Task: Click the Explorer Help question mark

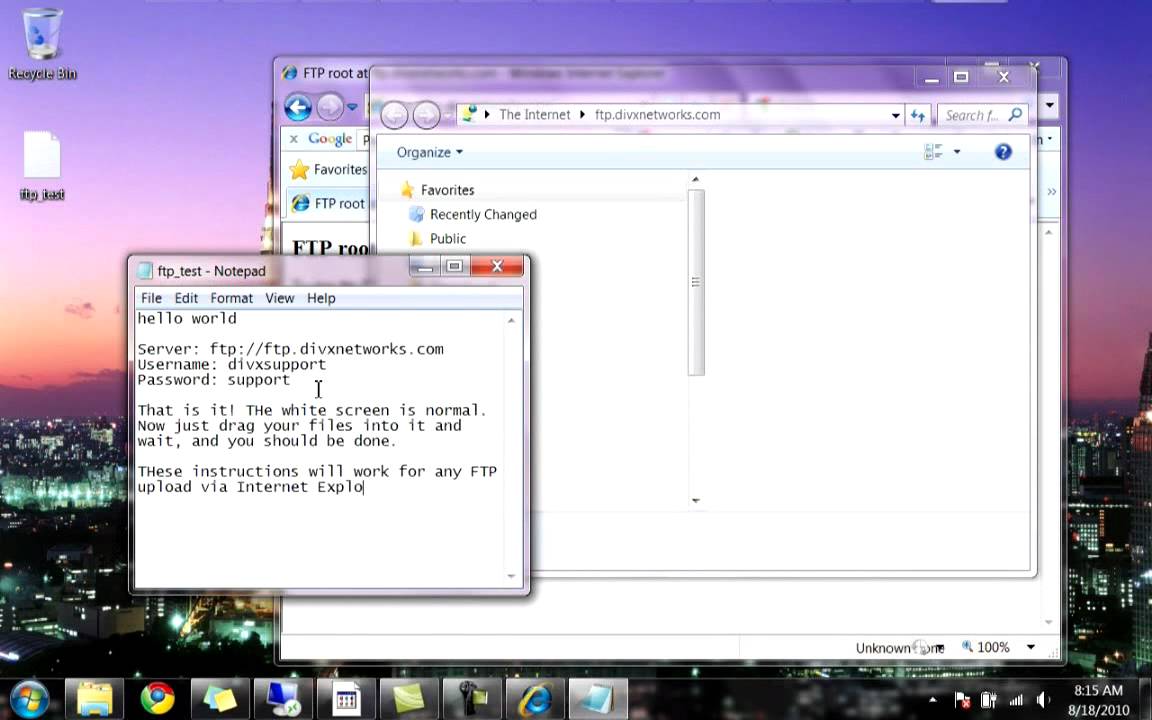Action: coord(1003,151)
